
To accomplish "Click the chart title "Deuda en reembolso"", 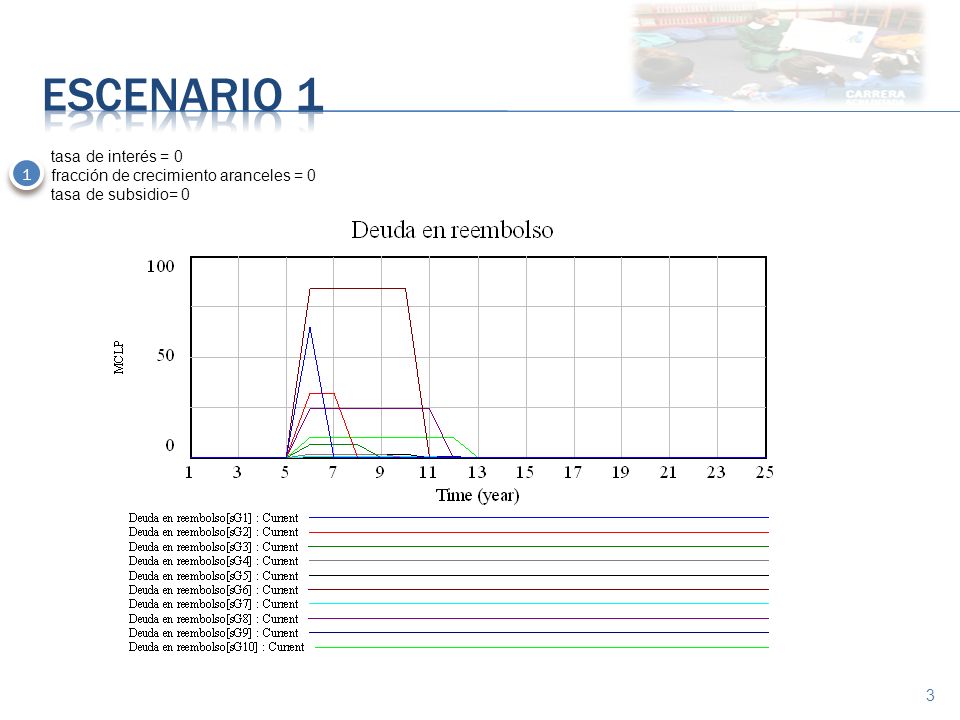I will [452, 230].
